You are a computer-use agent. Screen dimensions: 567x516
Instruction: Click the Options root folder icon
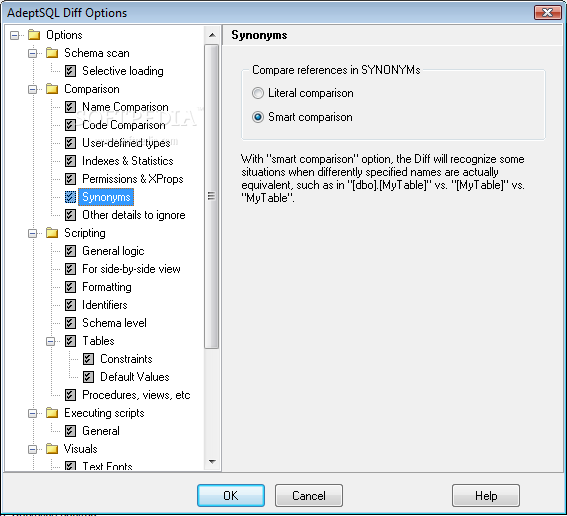pyautogui.click(x=34, y=35)
